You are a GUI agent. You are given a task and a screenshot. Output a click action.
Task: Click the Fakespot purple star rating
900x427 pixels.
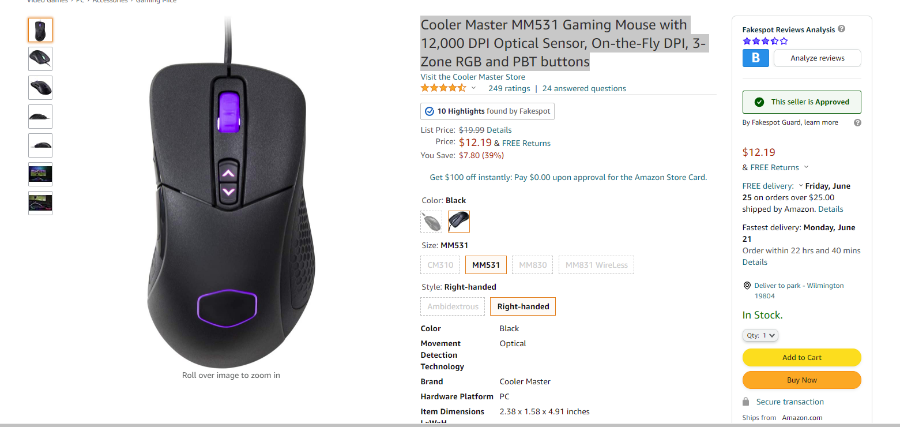765,41
